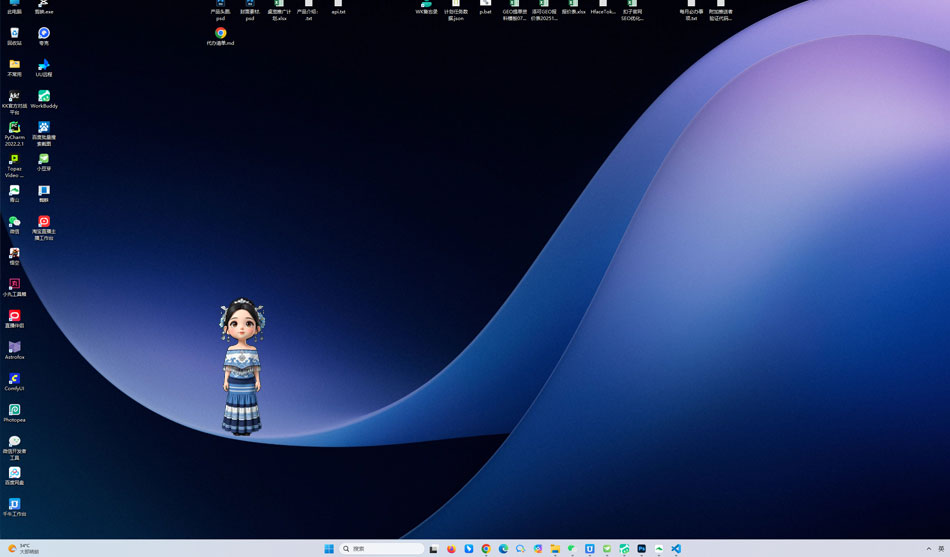Launch the KK官方对战平台 shortcut
This screenshot has height=557, width=950.
point(15,102)
